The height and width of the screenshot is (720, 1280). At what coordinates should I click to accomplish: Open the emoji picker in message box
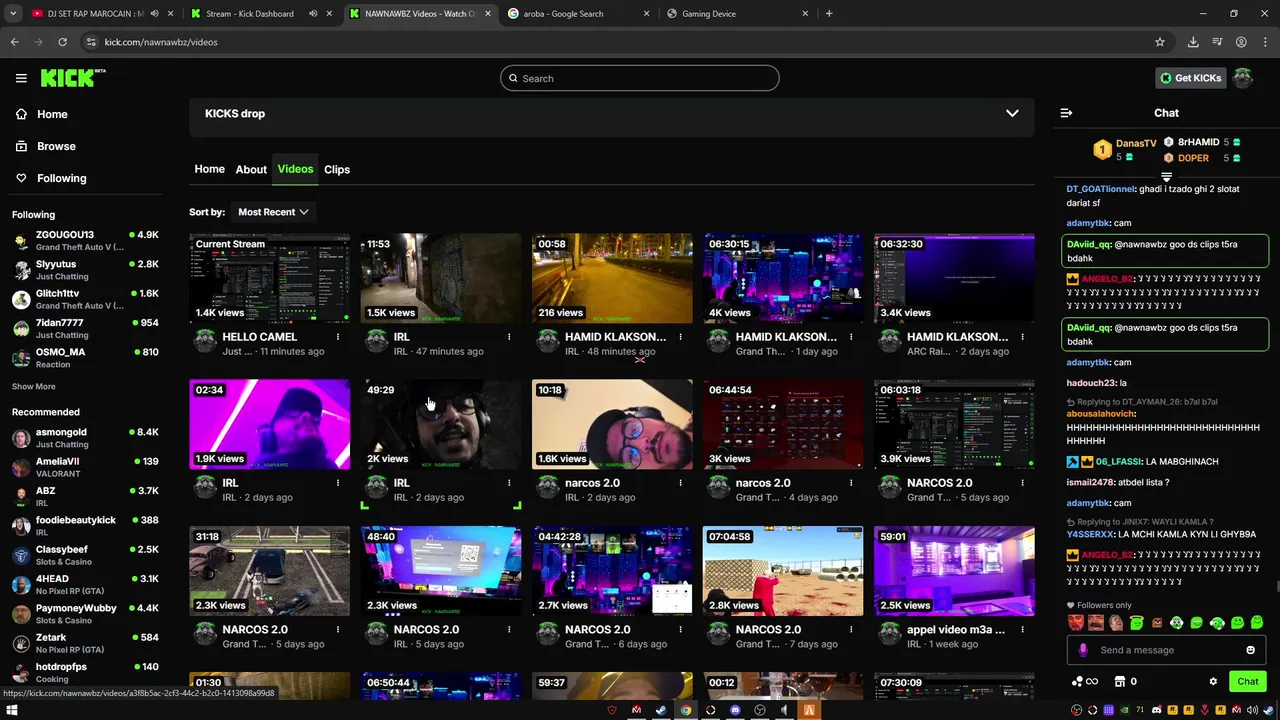[1250, 650]
